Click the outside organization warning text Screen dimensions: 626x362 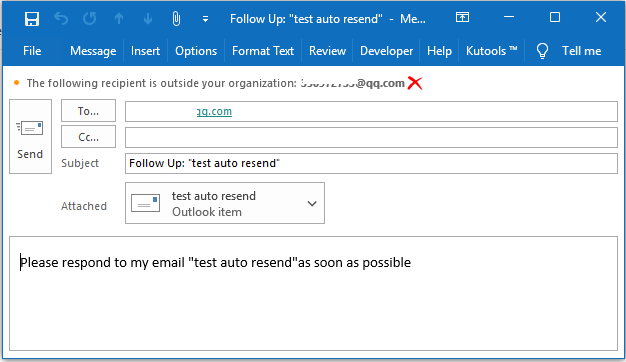coord(162,83)
